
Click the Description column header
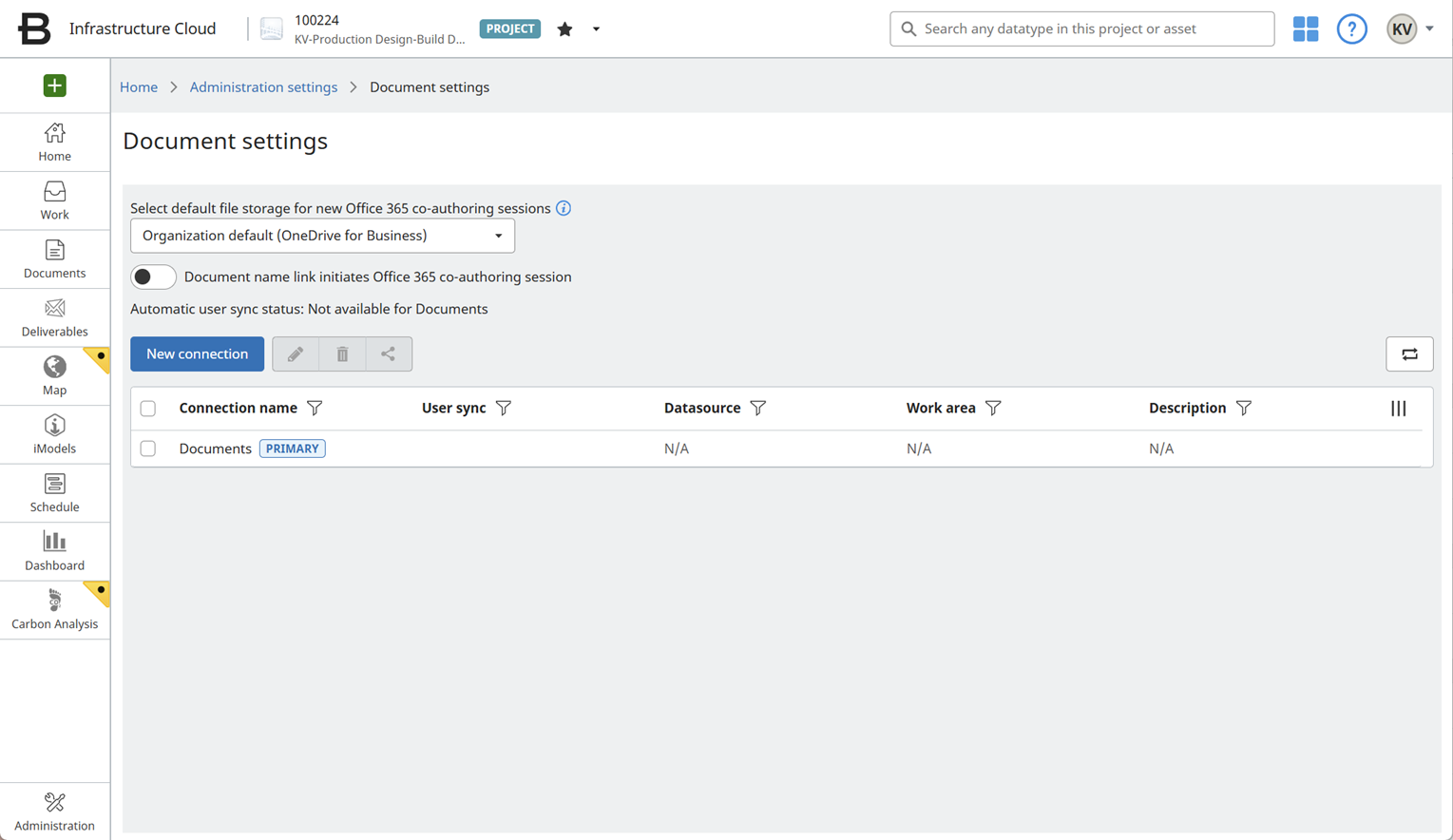click(1188, 408)
